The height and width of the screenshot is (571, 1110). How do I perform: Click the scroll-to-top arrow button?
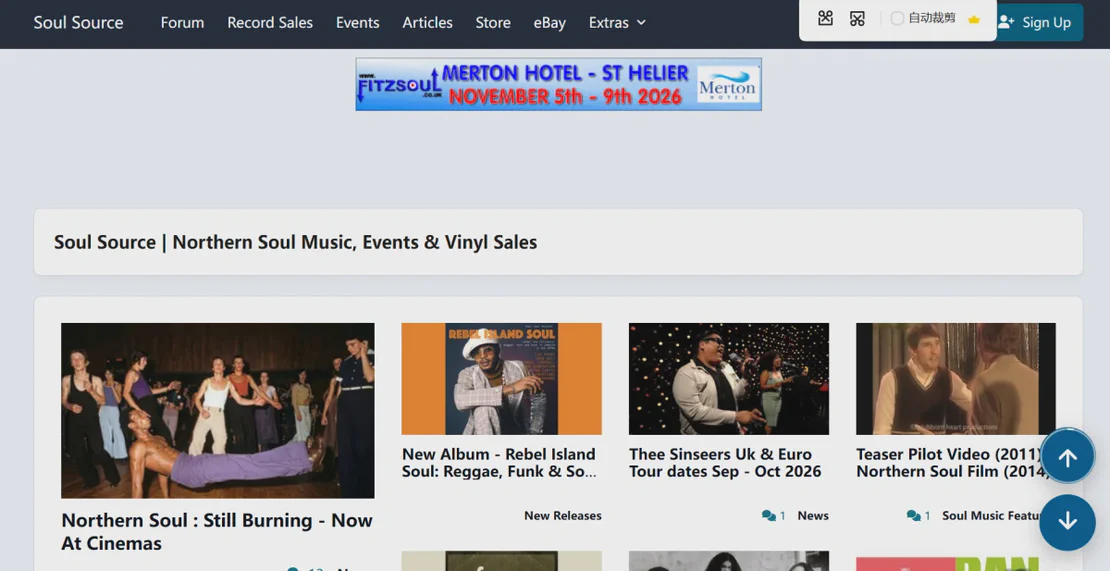point(1067,456)
